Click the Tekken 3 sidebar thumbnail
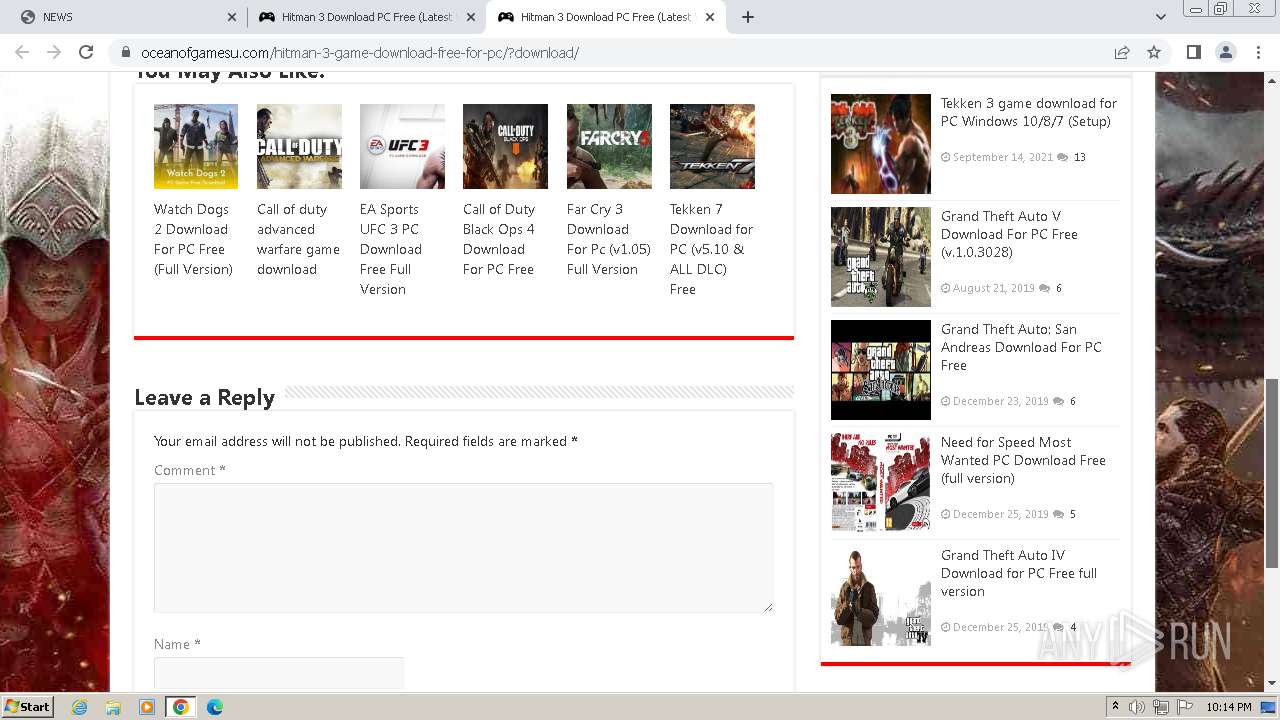This screenshot has width=1280, height=720. click(x=881, y=144)
